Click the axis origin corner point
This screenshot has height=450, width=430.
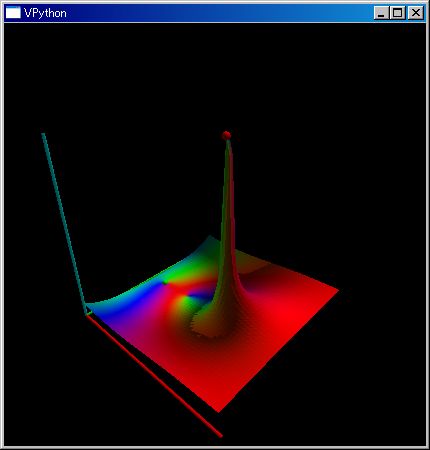(87, 313)
